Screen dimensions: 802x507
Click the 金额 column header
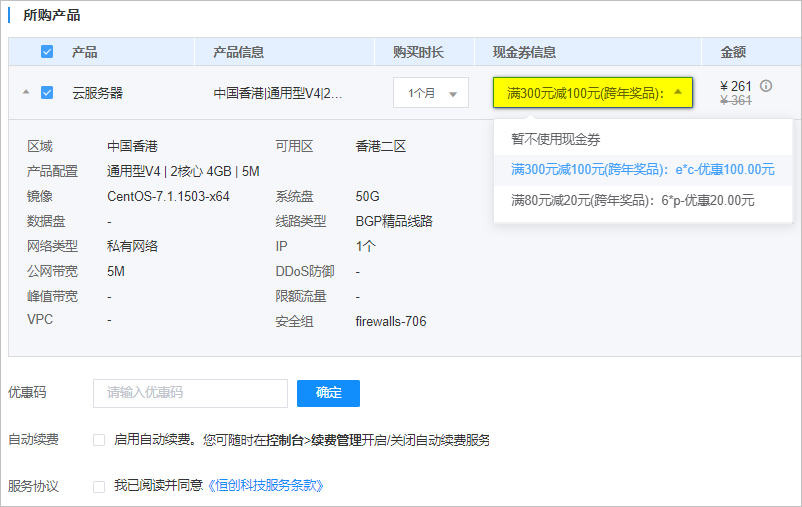tap(733, 52)
